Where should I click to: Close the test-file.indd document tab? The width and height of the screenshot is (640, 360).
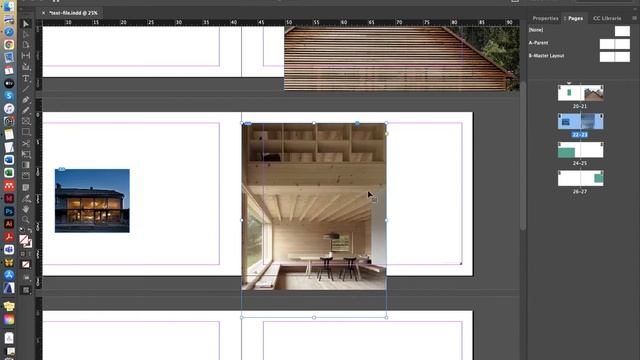click(x=43, y=13)
